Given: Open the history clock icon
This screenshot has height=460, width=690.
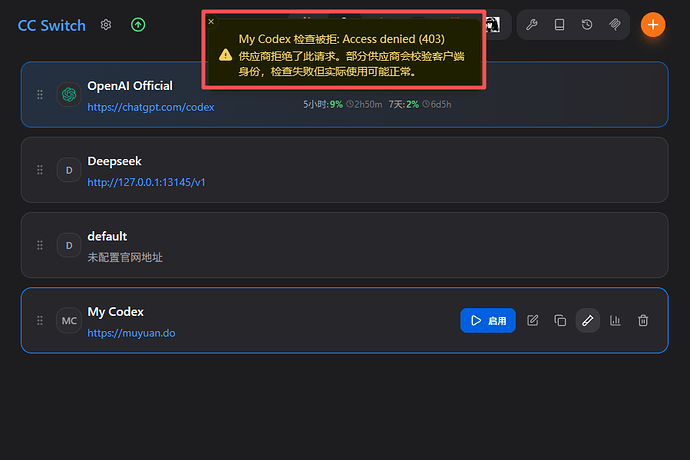Looking at the screenshot, I should 587,25.
